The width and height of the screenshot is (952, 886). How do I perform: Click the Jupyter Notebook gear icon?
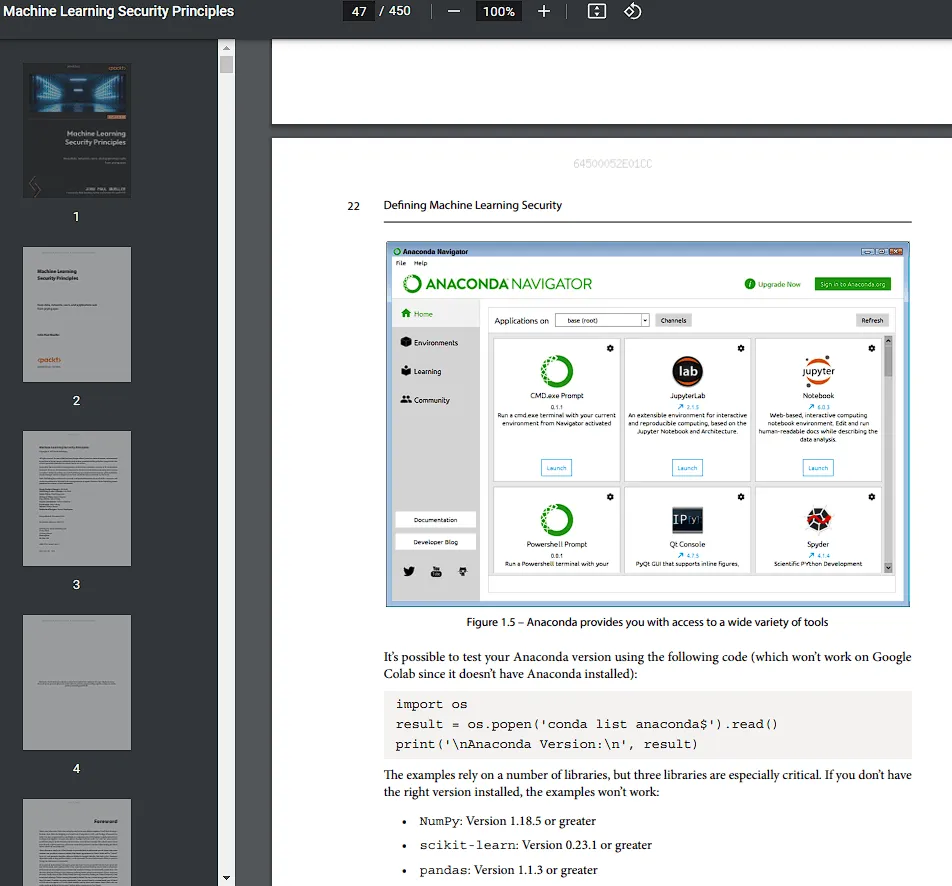point(872,348)
